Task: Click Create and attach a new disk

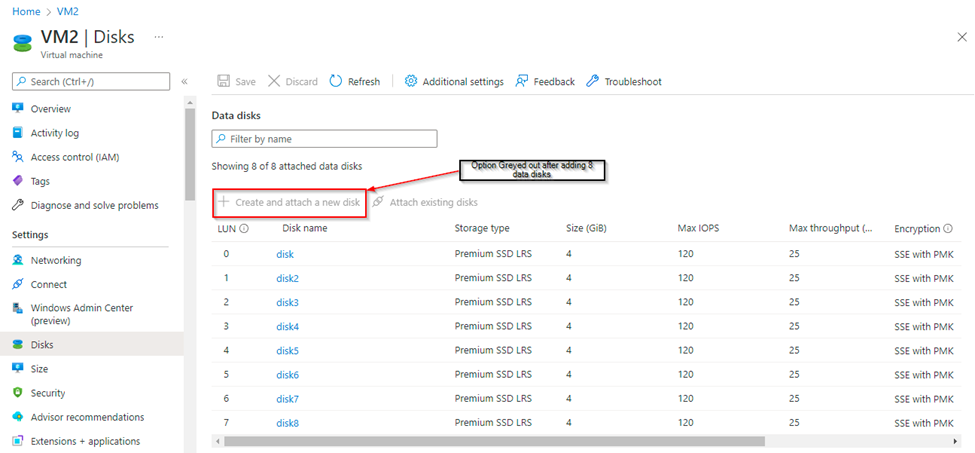Action: [289, 203]
